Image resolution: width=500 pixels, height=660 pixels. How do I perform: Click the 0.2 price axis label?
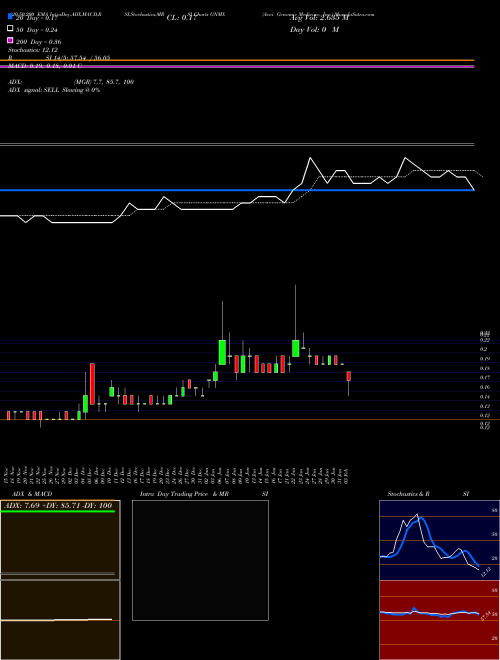(484, 349)
